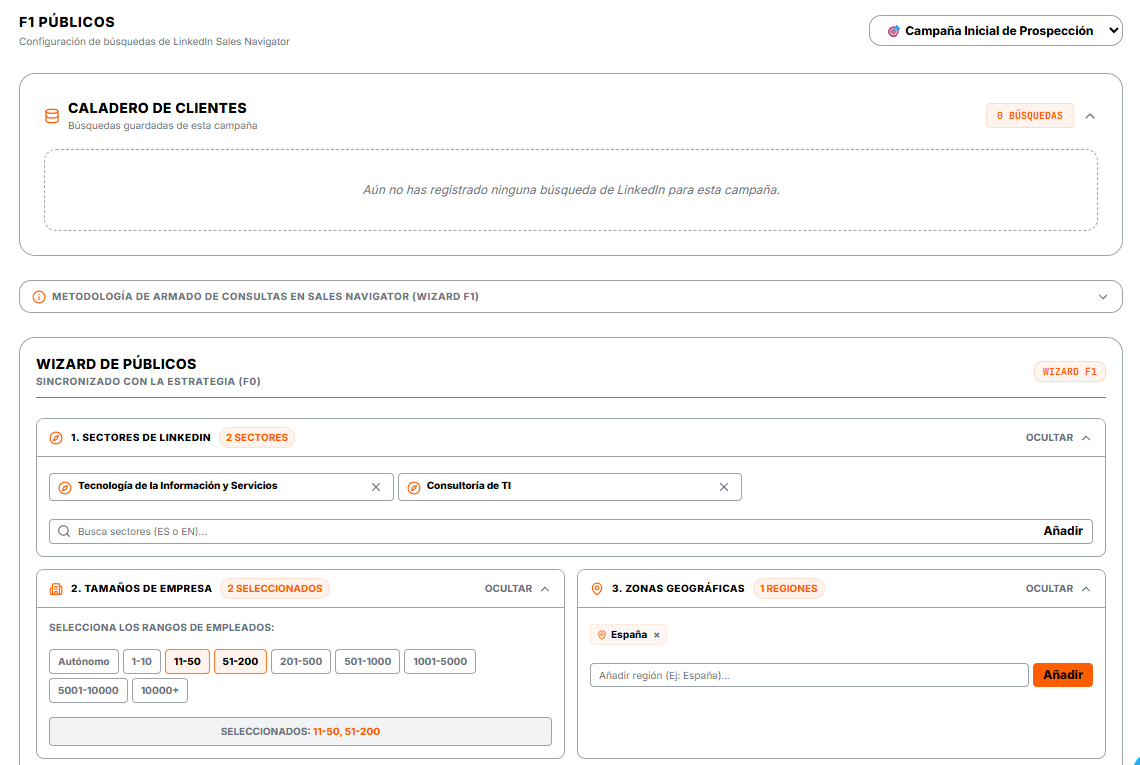Viewport: 1140px width, 765px height.
Task: Click the 0 Búsquedas badge
Action: (1029, 116)
